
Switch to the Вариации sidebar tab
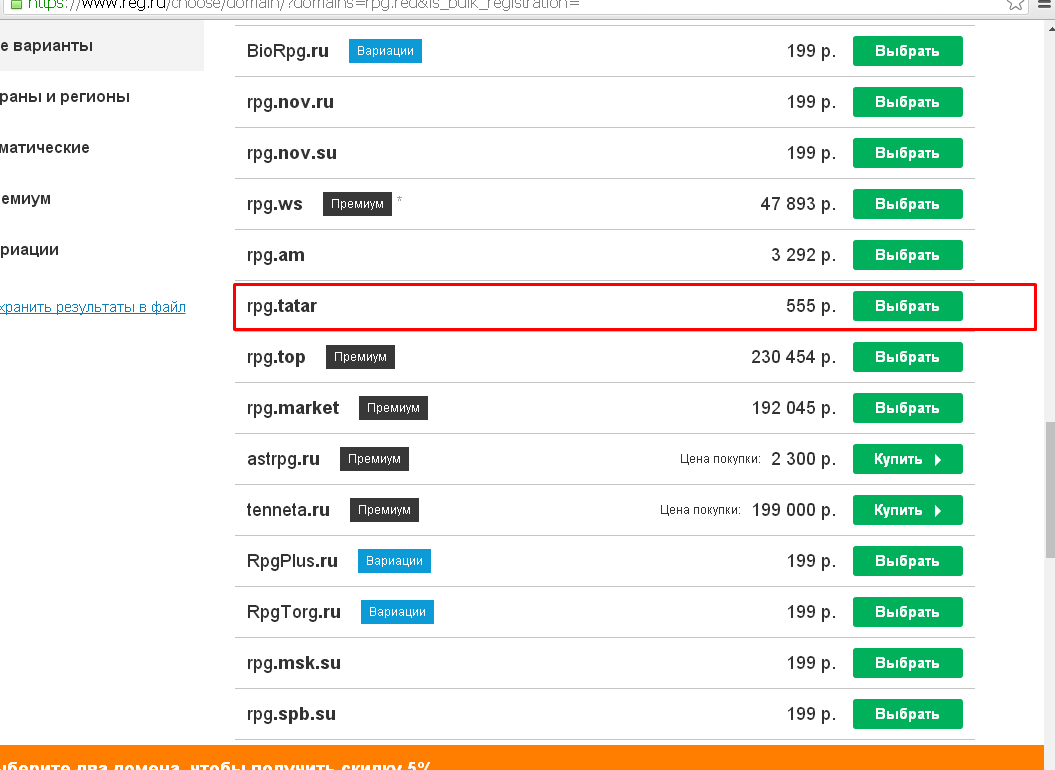pyautogui.click(x=30, y=250)
